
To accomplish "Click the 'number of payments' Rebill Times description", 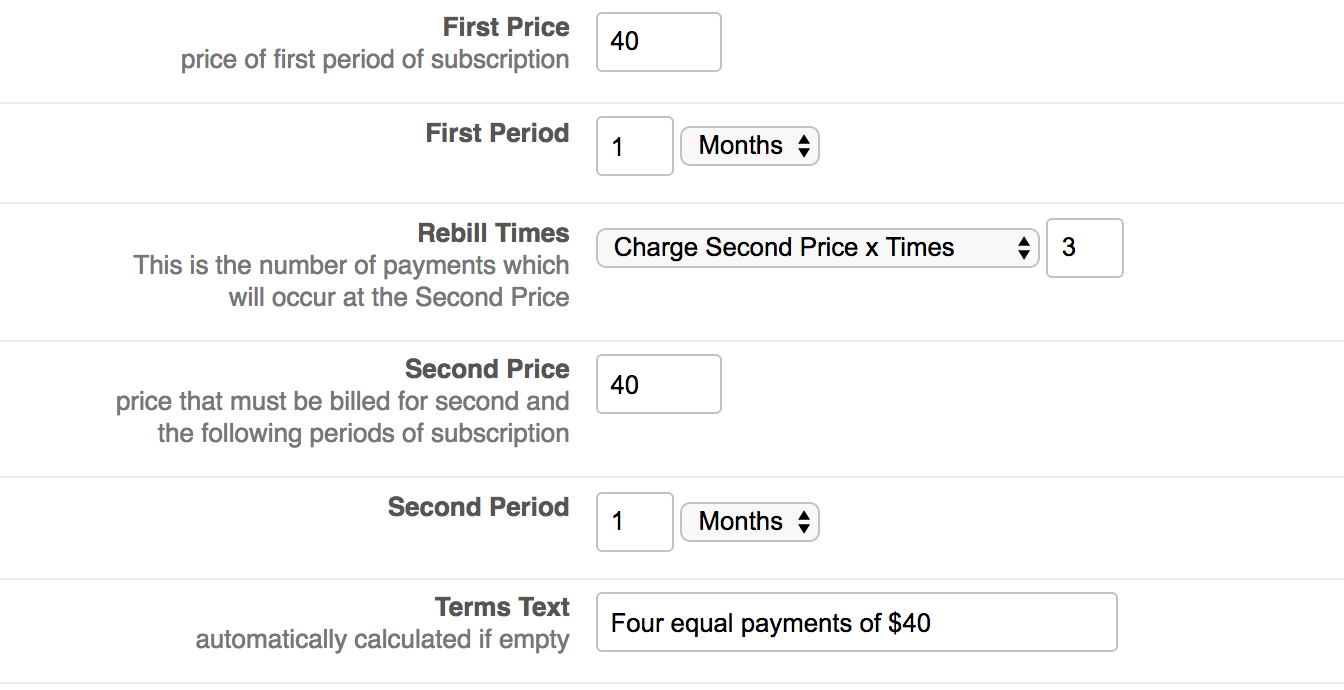I will [351, 281].
